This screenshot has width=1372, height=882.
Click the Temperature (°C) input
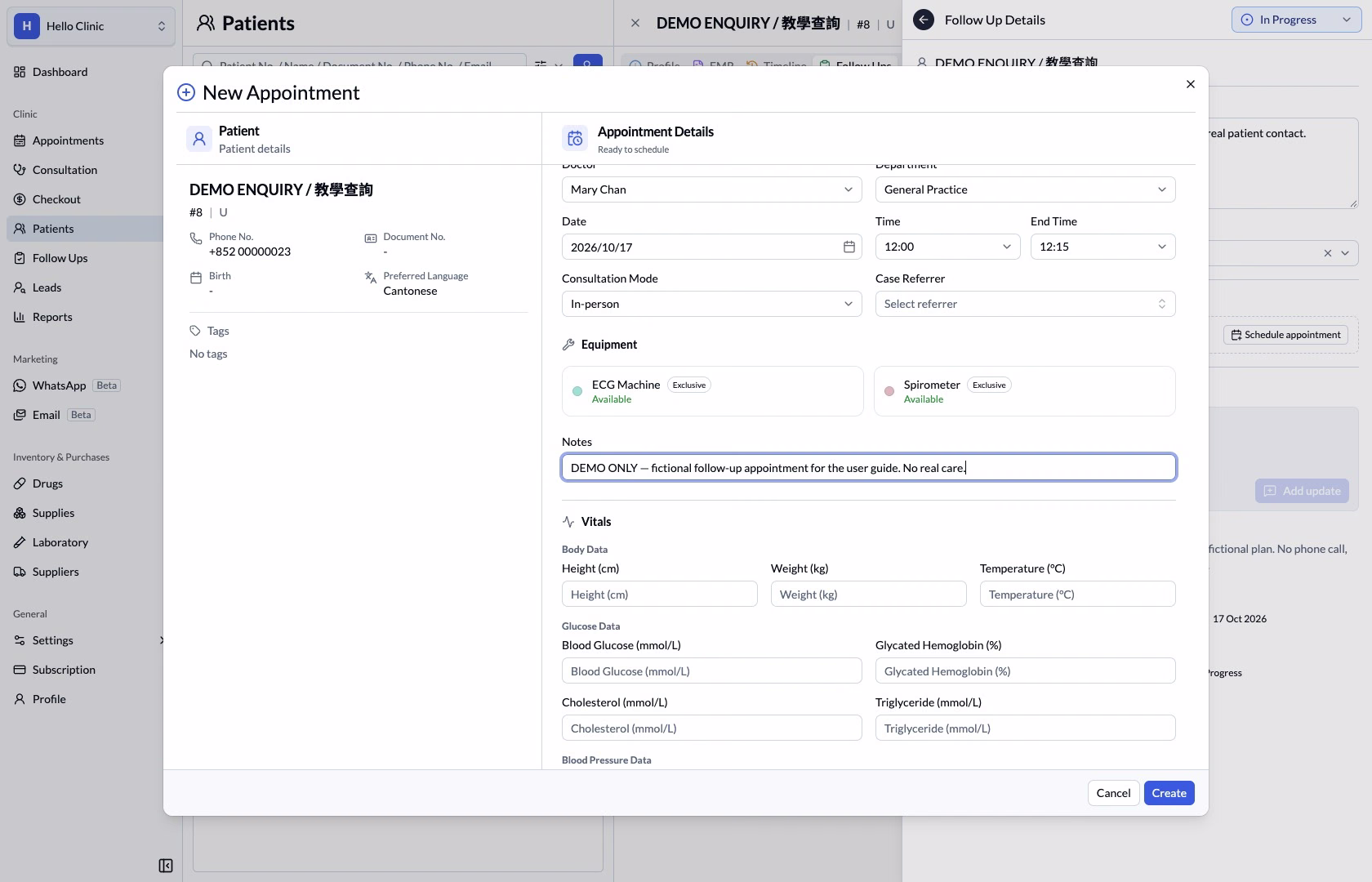click(1077, 594)
